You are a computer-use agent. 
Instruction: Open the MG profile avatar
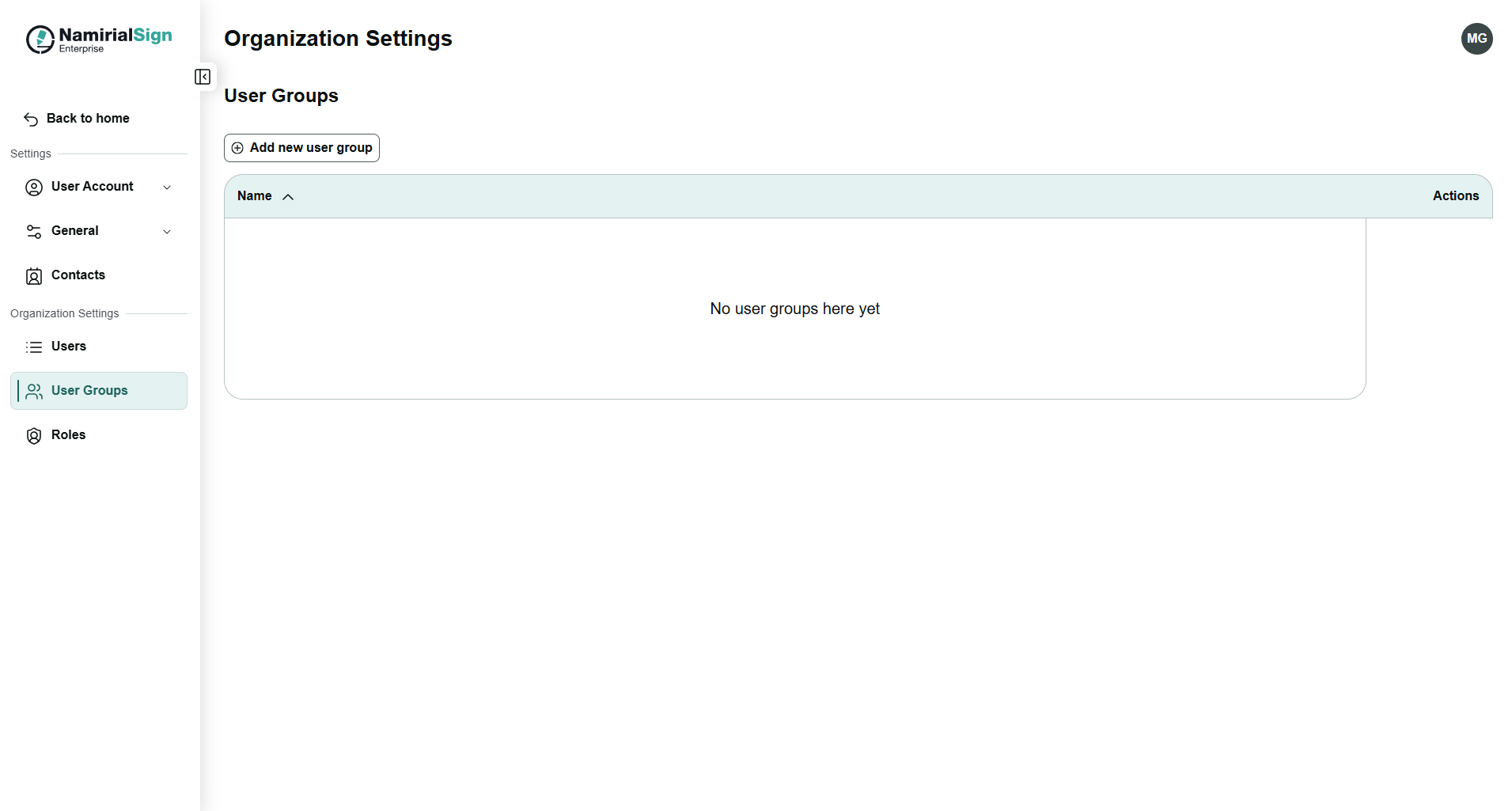pyautogui.click(x=1476, y=39)
